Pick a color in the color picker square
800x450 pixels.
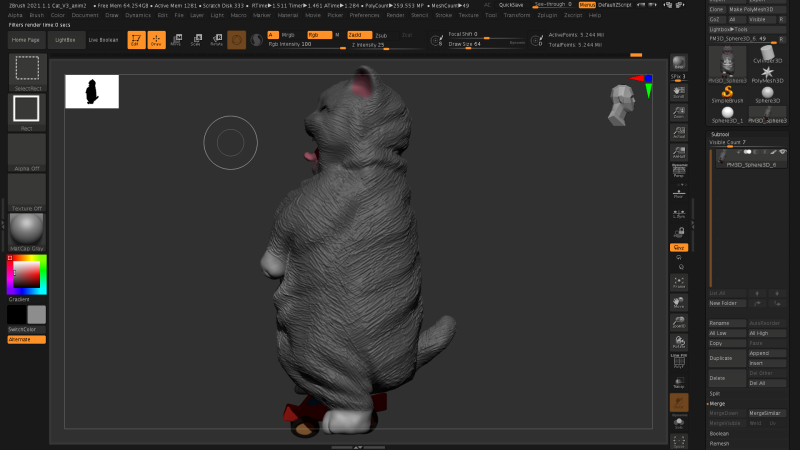[25, 272]
